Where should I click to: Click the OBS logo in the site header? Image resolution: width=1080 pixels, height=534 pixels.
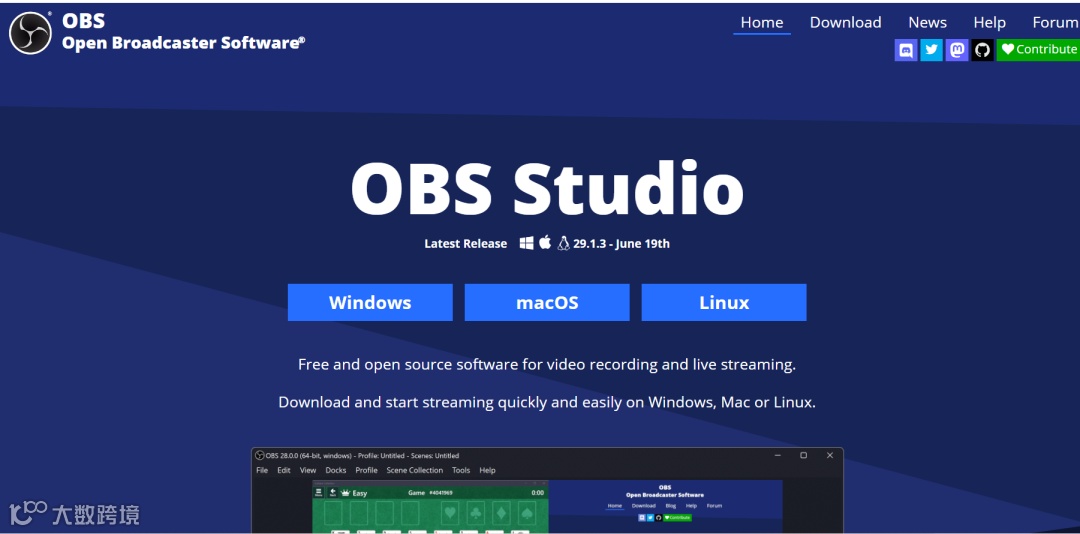(x=30, y=33)
